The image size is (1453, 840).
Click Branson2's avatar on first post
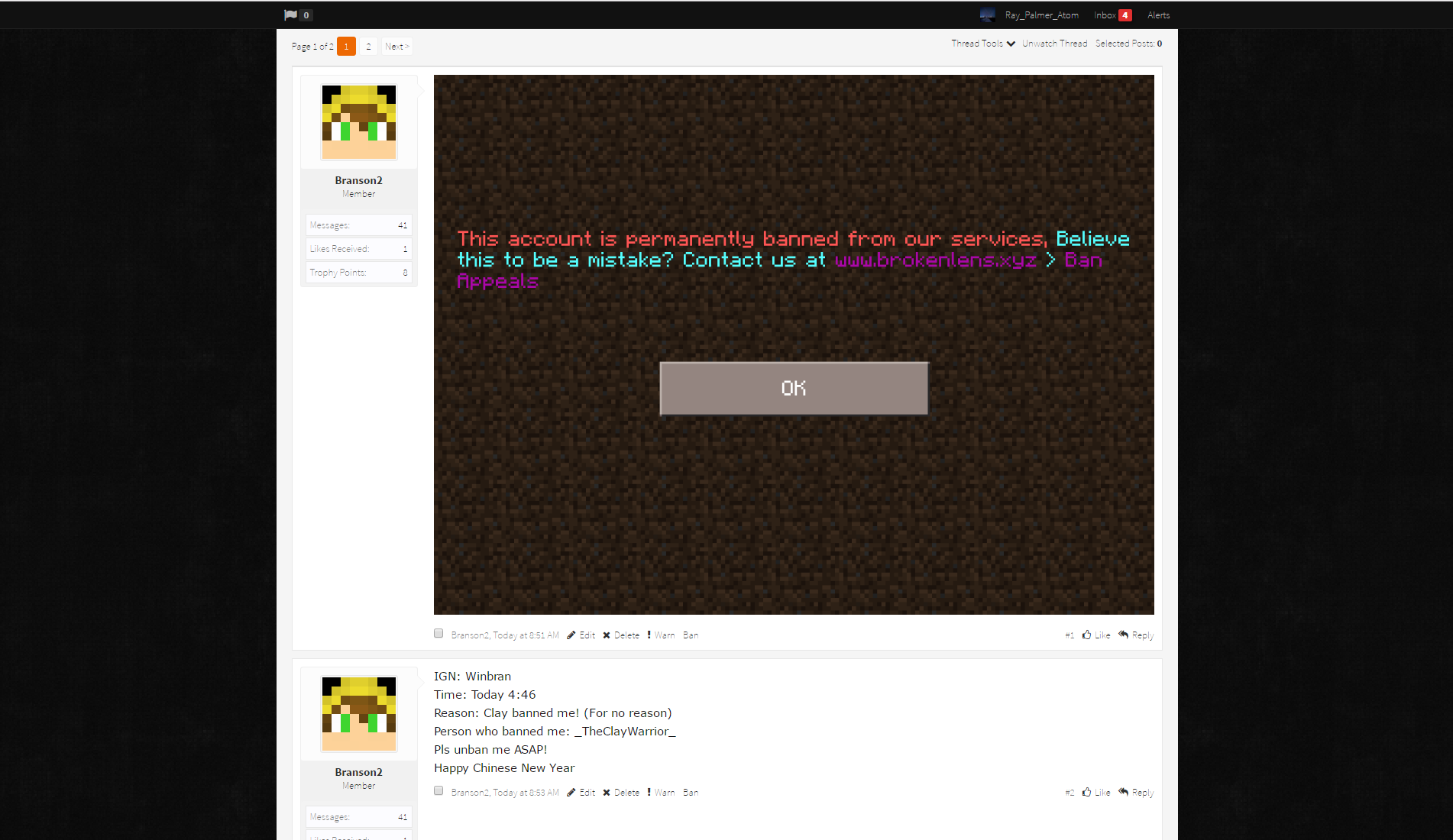point(359,122)
